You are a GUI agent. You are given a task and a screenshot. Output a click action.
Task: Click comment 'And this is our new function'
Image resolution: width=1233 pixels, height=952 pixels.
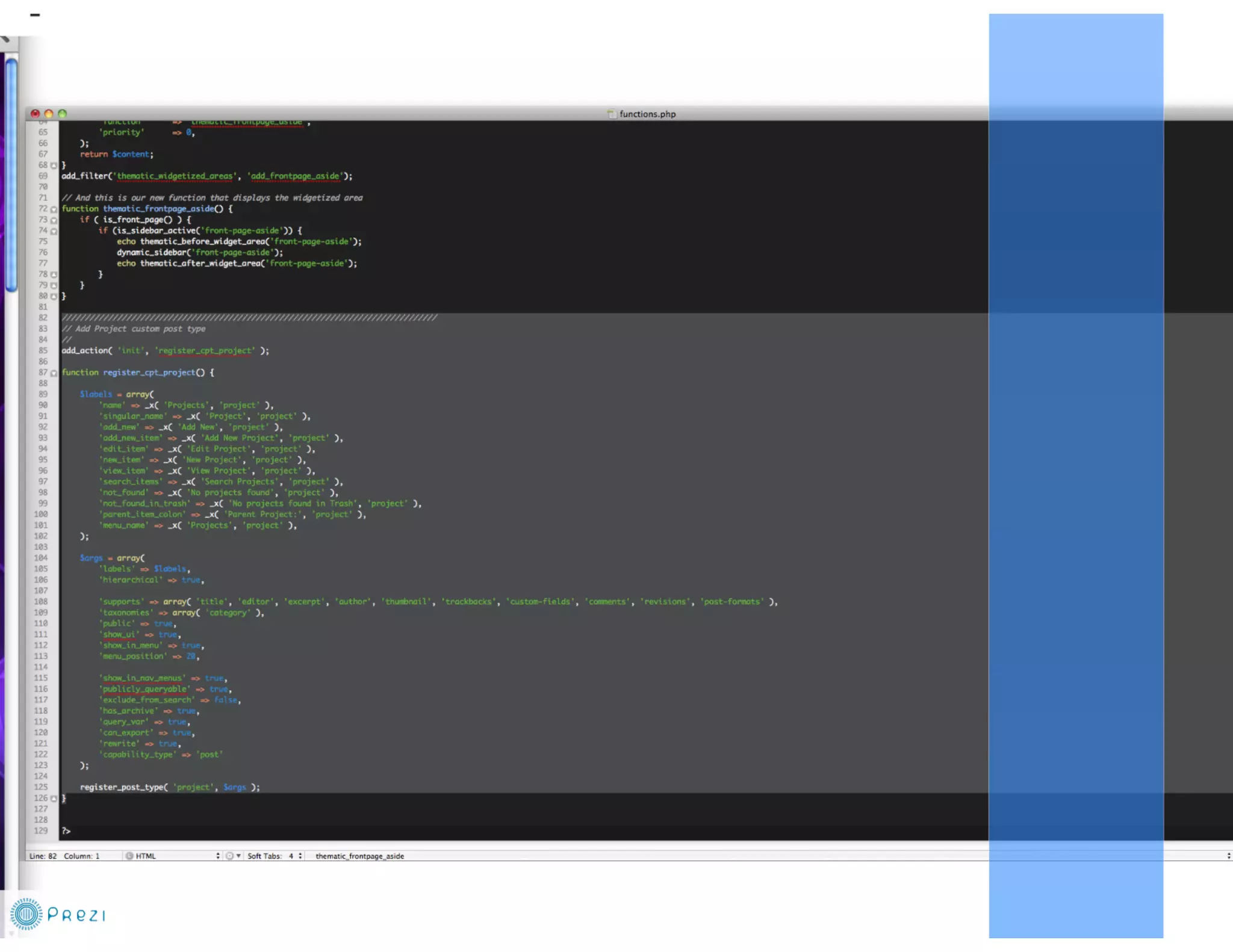212,198
